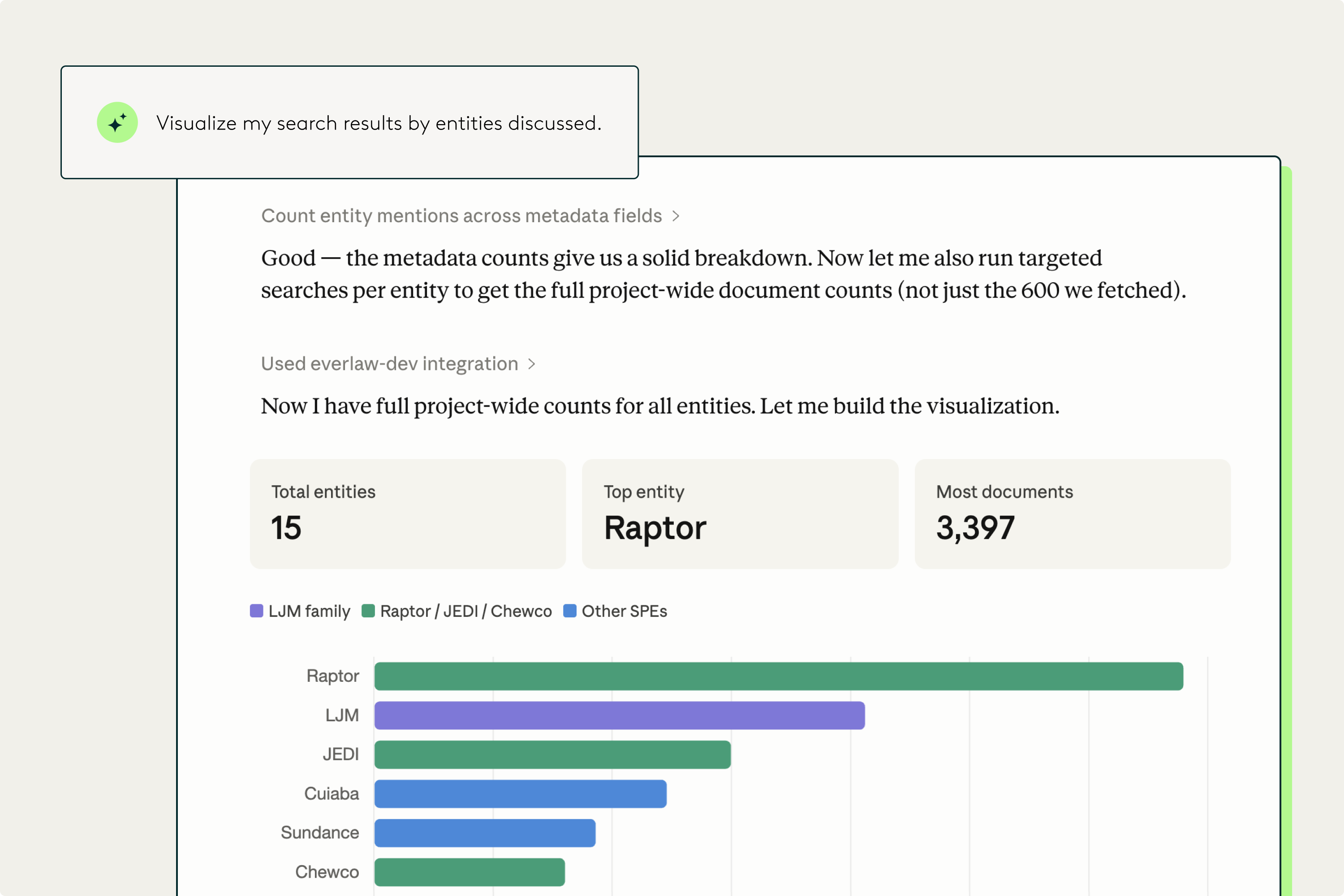Image resolution: width=1344 pixels, height=896 pixels.
Task: Toggle Other SPEs blue legend swatch
Action: tap(570, 611)
